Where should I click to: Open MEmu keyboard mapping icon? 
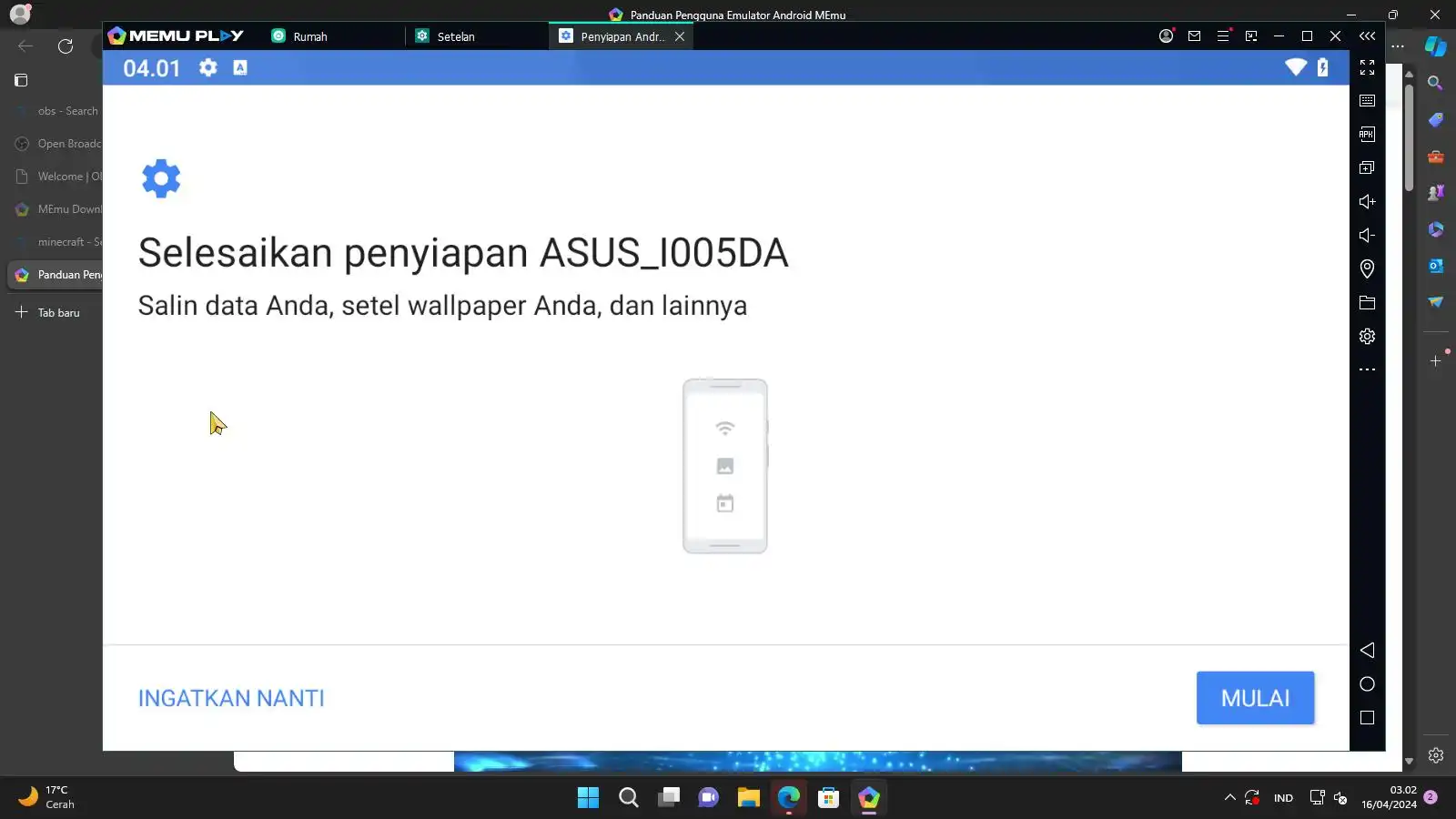click(1367, 101)
